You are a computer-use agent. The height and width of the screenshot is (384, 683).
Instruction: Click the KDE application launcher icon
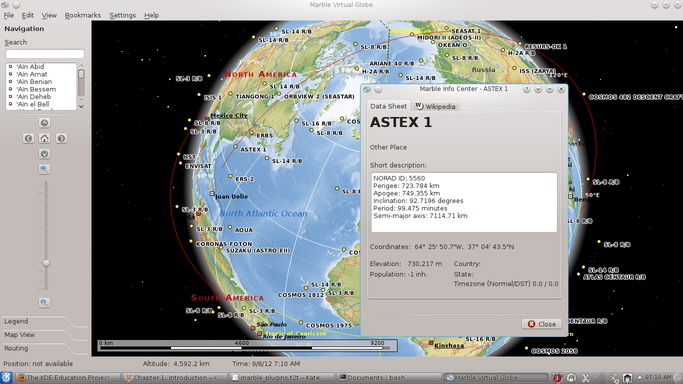pyautogui.click(x=6, y=377)
